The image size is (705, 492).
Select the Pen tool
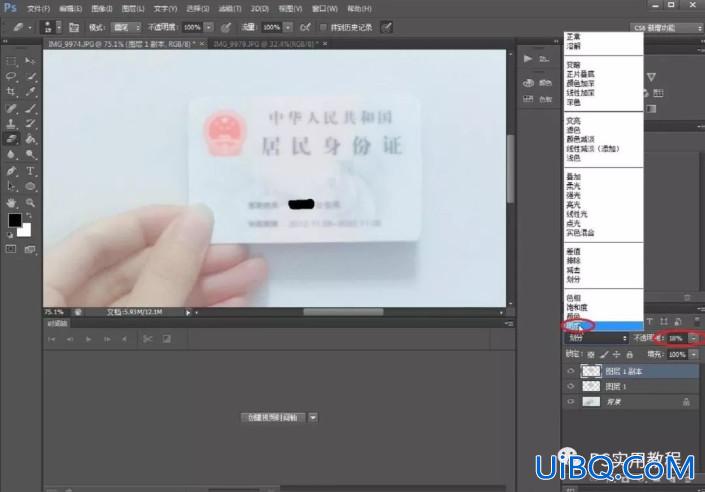11,171
